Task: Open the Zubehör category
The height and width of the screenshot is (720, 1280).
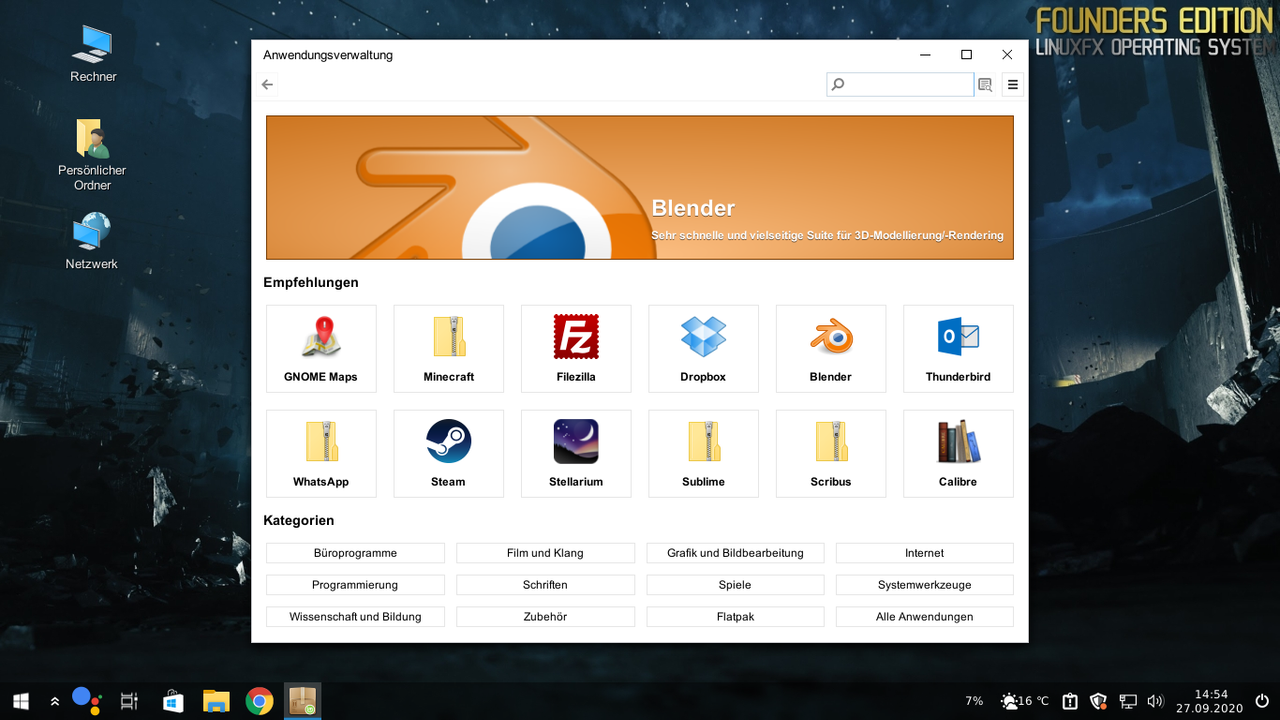Action: (545, 617)
